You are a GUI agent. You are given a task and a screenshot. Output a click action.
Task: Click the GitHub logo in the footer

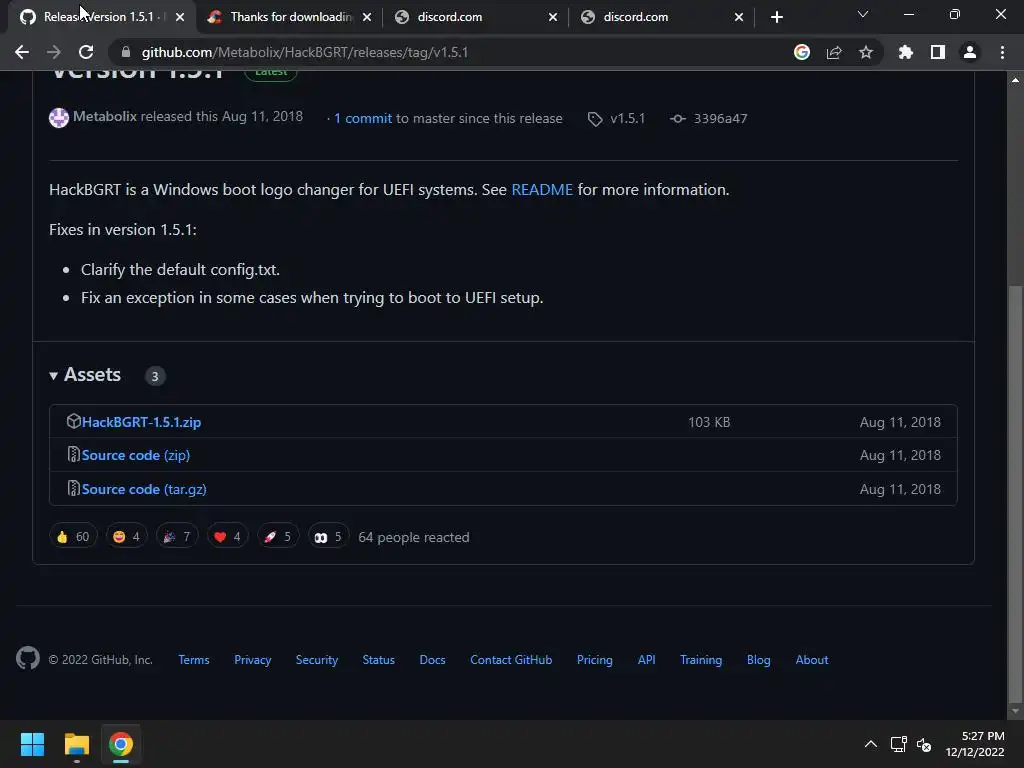[28, 658]
